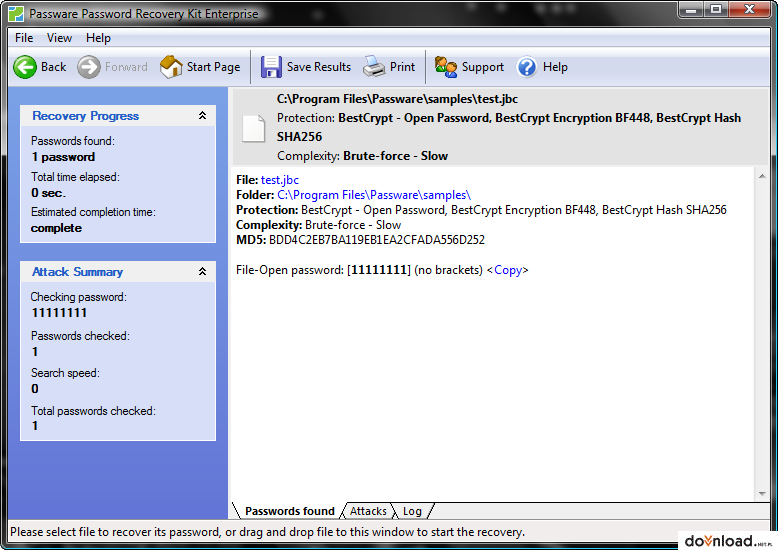
Task: Click the scrollbar up arrow in results pane
Action: (762, 176)
